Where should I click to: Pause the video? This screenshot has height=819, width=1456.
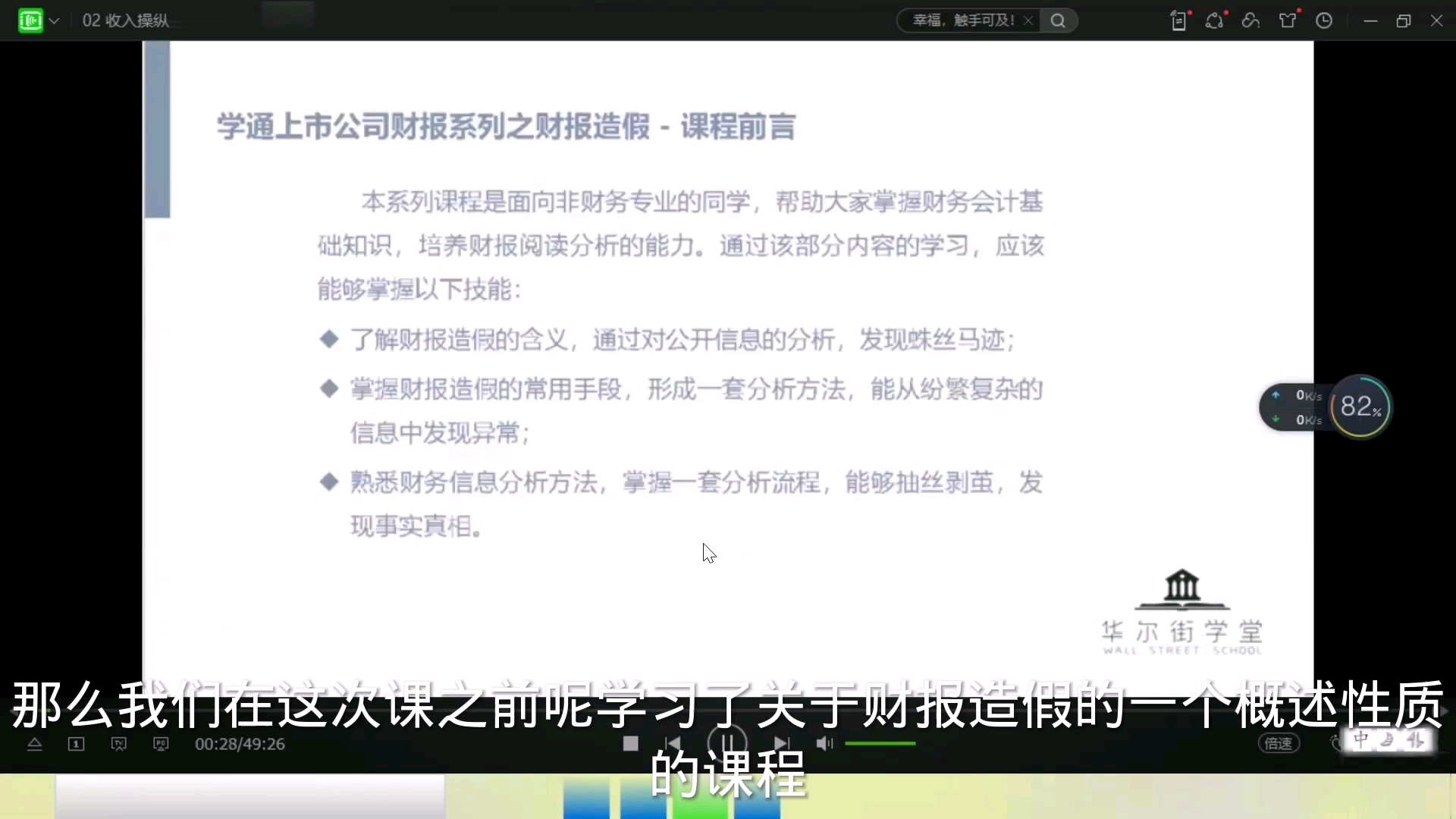point(728,744)
